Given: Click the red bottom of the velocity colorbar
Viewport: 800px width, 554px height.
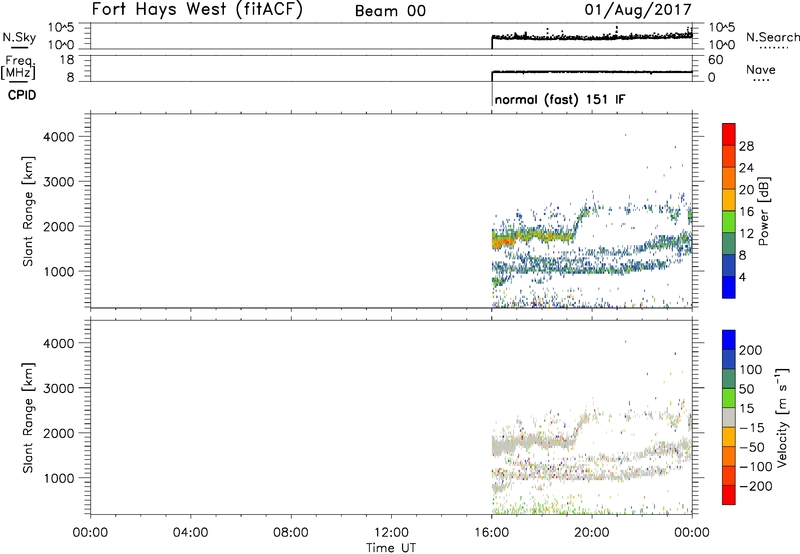Looking at the screenshot, I should 729,495.
